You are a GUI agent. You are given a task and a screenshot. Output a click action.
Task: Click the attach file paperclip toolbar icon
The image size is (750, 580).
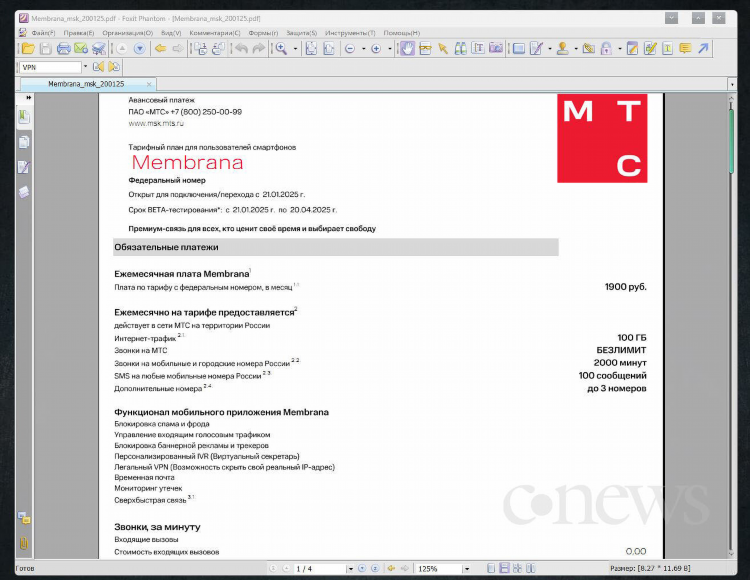coord(589,49)
